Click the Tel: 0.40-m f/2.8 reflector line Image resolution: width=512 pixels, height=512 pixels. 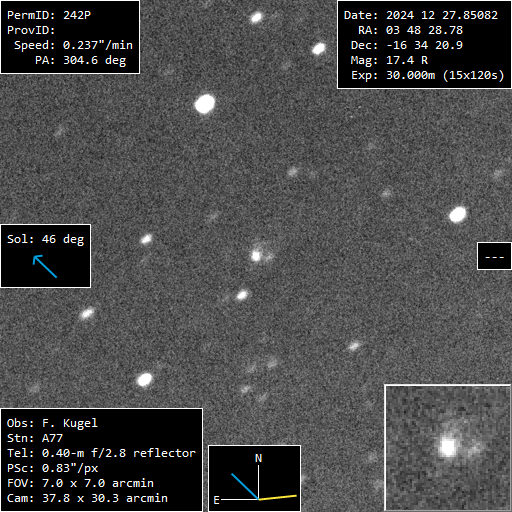click(x=101, y=453)
